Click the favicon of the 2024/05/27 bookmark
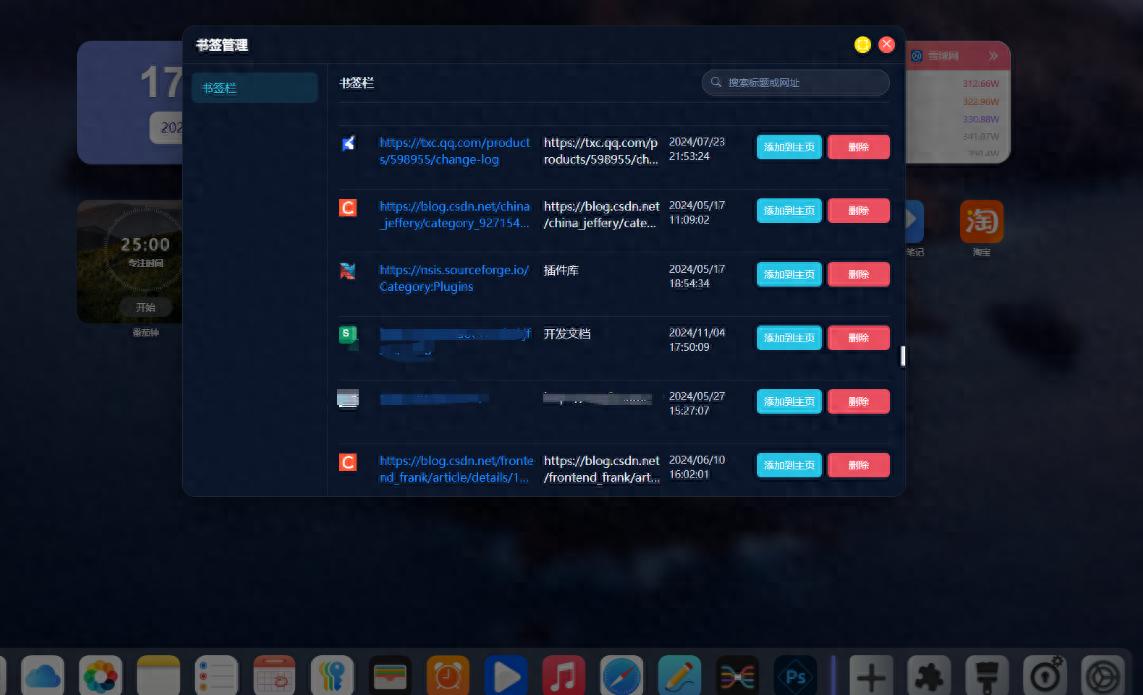 click(348, 399)
